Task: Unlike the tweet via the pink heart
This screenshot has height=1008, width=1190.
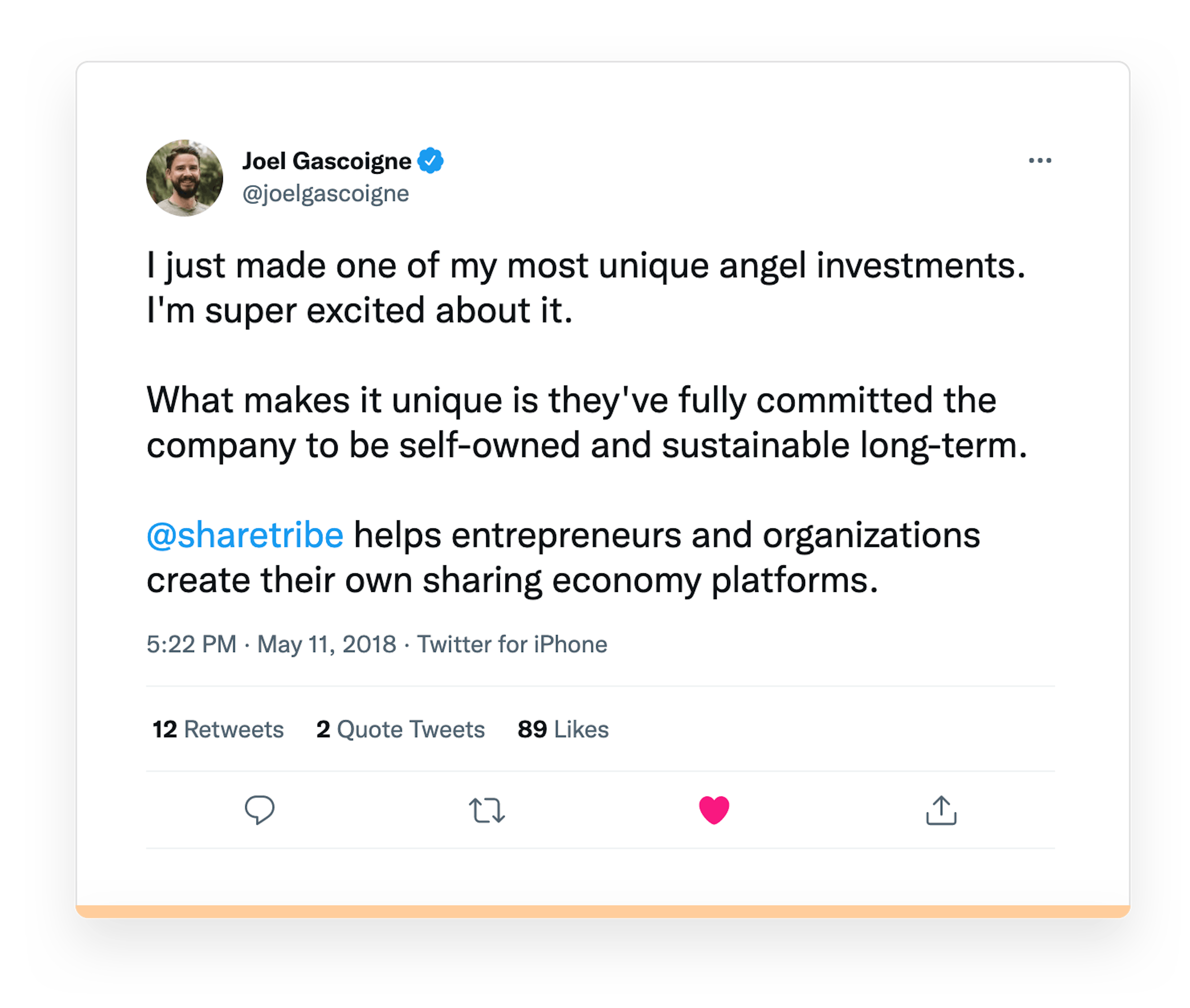Action: tap(714, 810)
